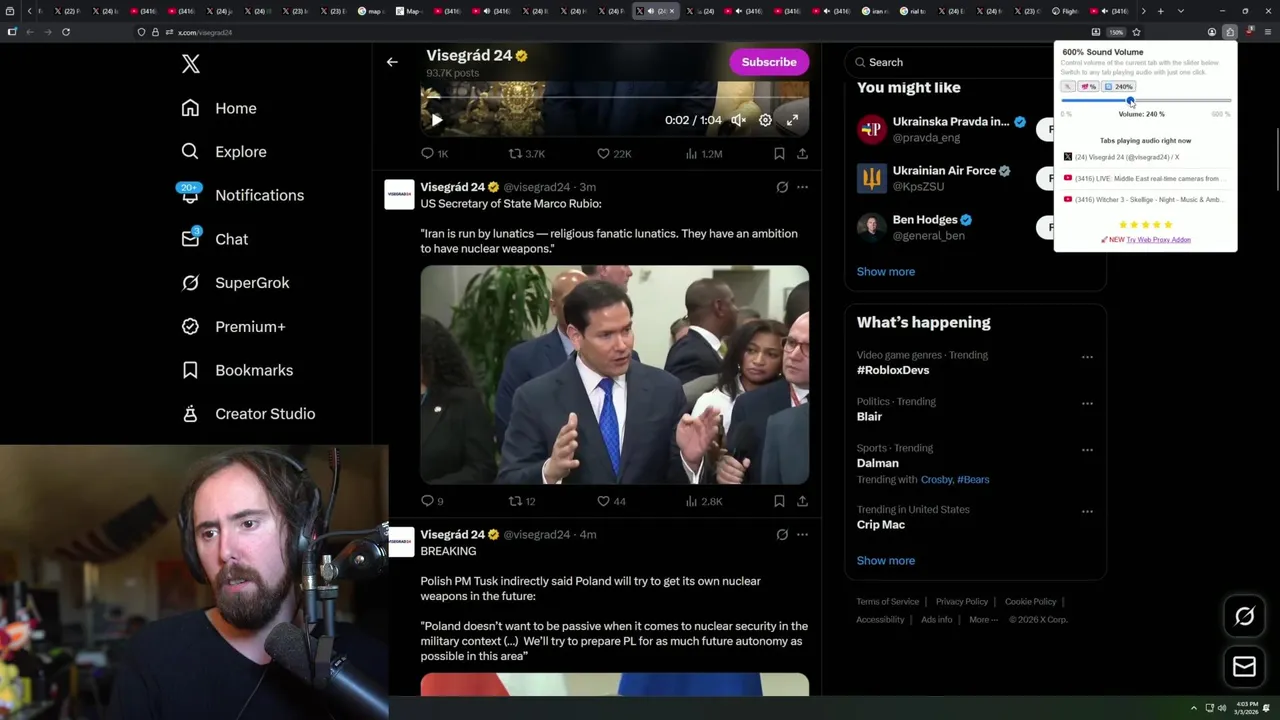Bookmark the Marco Rubio post
Image resolution: width=1280 pixels, height=720 pixels.
tap(779, 501)
